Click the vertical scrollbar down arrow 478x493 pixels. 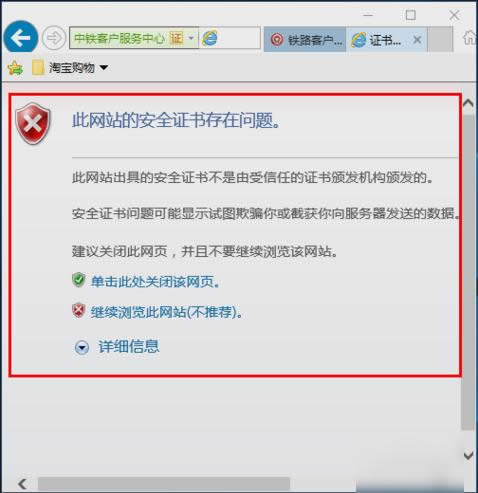pyautogui.click(x=469, y=455)
